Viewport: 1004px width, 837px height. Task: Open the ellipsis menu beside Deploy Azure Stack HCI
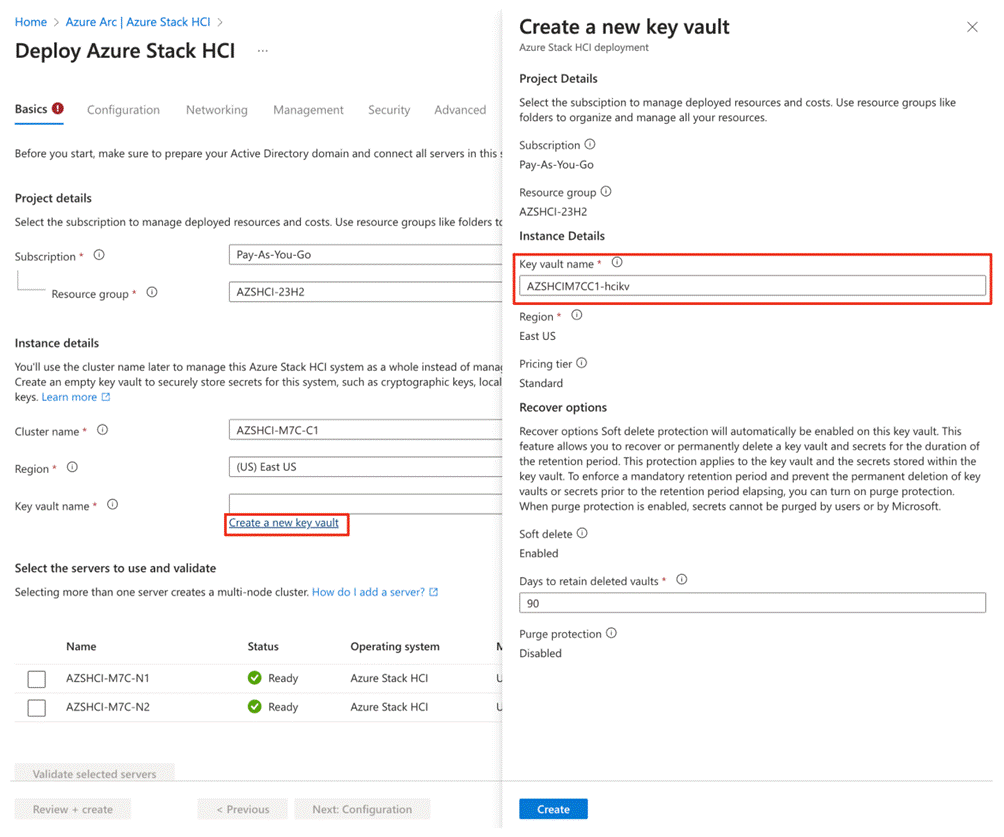pos(263,50)
